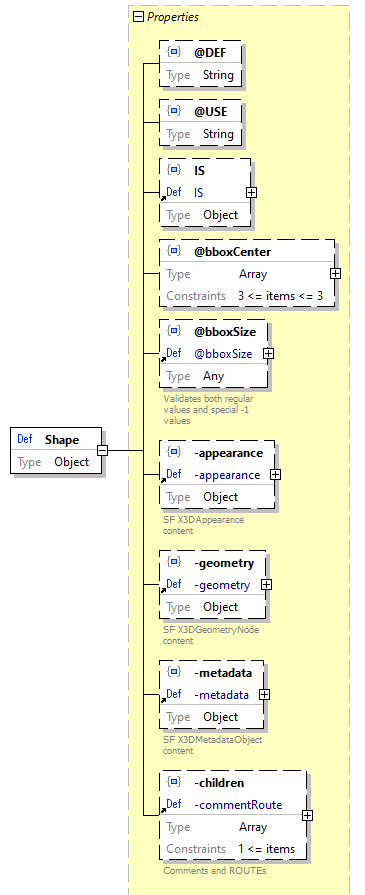The image size is (365, 895).
Task: Click the property icon beside @bboxCenter
Action: (x=174, y=251)
